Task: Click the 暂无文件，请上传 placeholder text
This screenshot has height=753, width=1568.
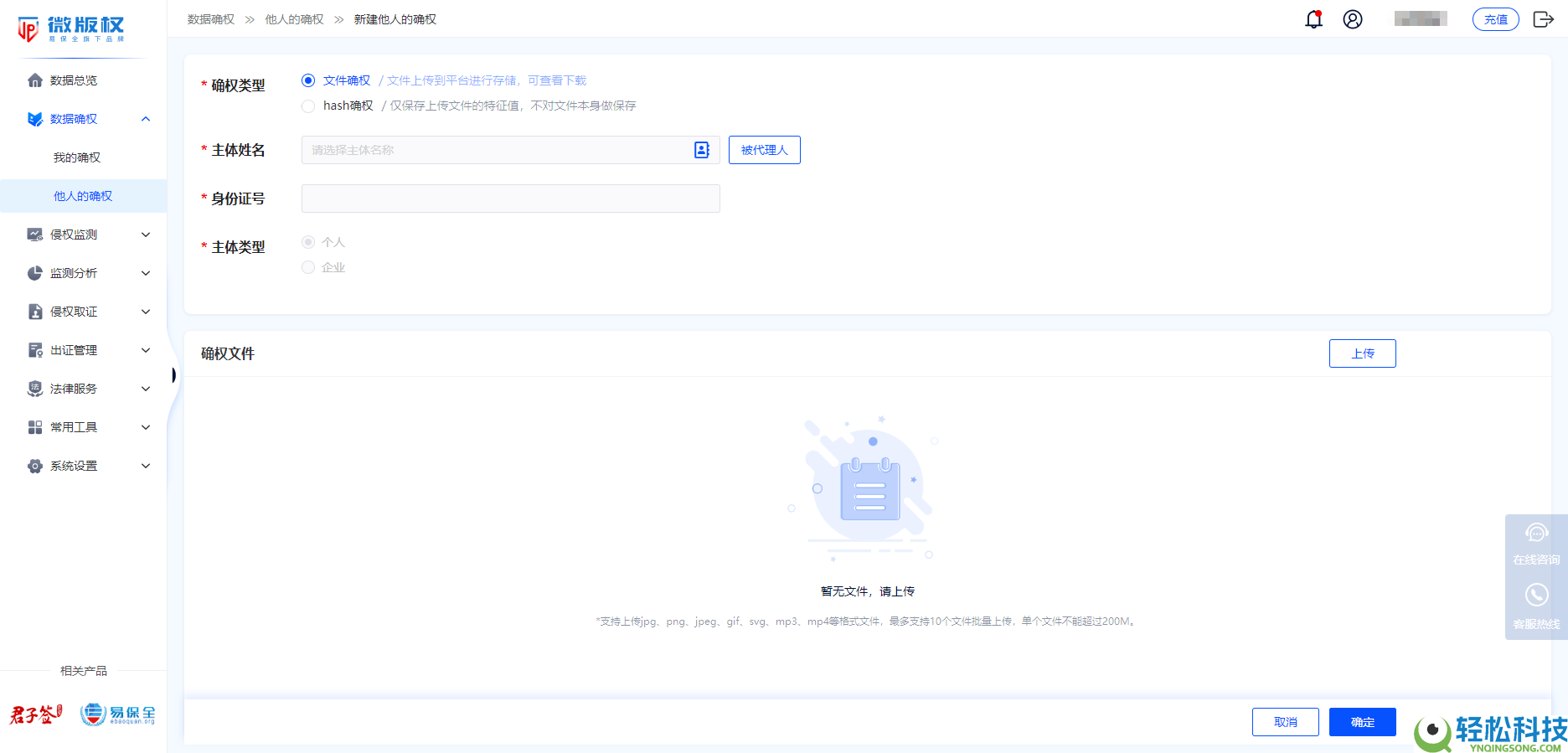Action: pyautogui.click(x=868, y=591)
